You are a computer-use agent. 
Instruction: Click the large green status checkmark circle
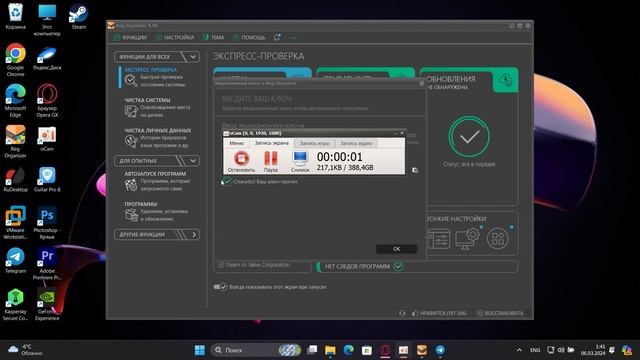(469, 136)
